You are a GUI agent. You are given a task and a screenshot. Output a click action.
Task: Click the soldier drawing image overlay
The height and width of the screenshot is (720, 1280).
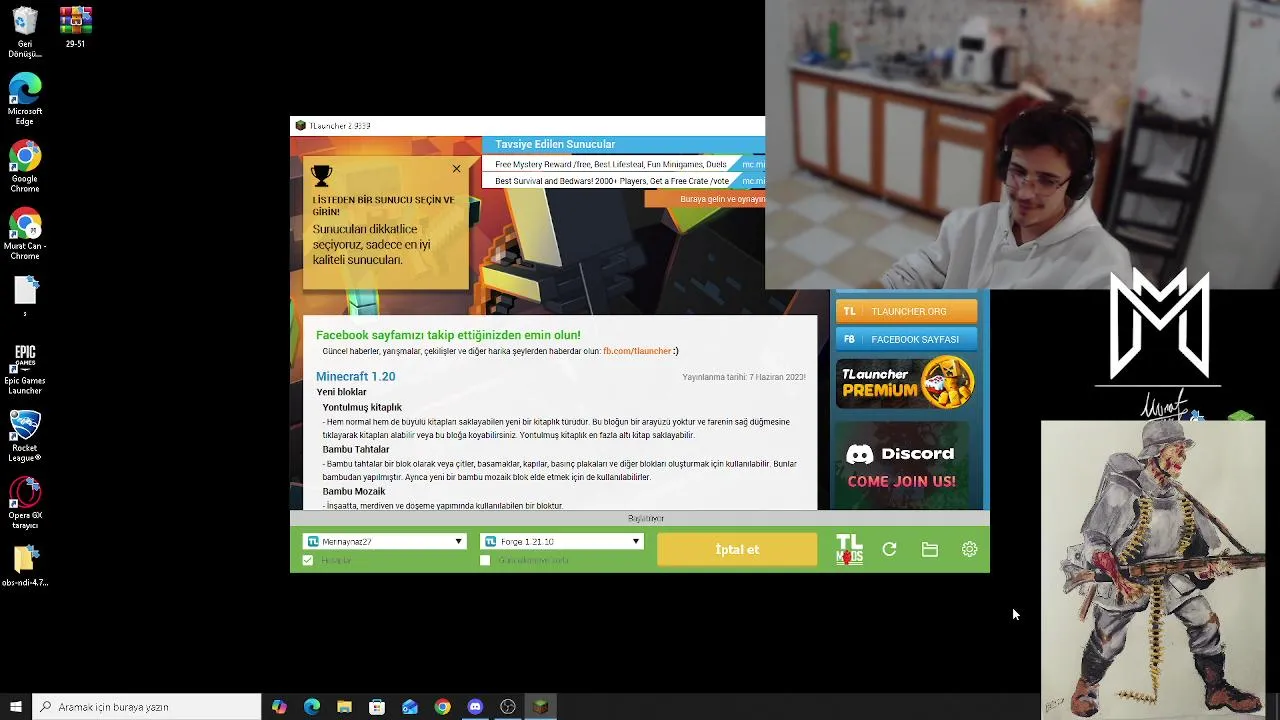pyautogui.click(x=1153, y=570)
